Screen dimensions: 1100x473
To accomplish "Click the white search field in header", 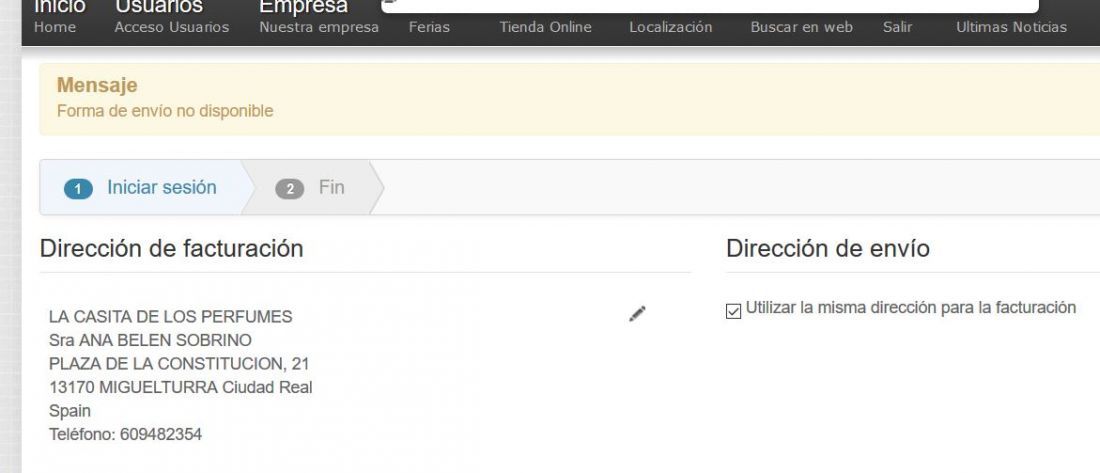I will pyautogui.click(x=710, y=6).
